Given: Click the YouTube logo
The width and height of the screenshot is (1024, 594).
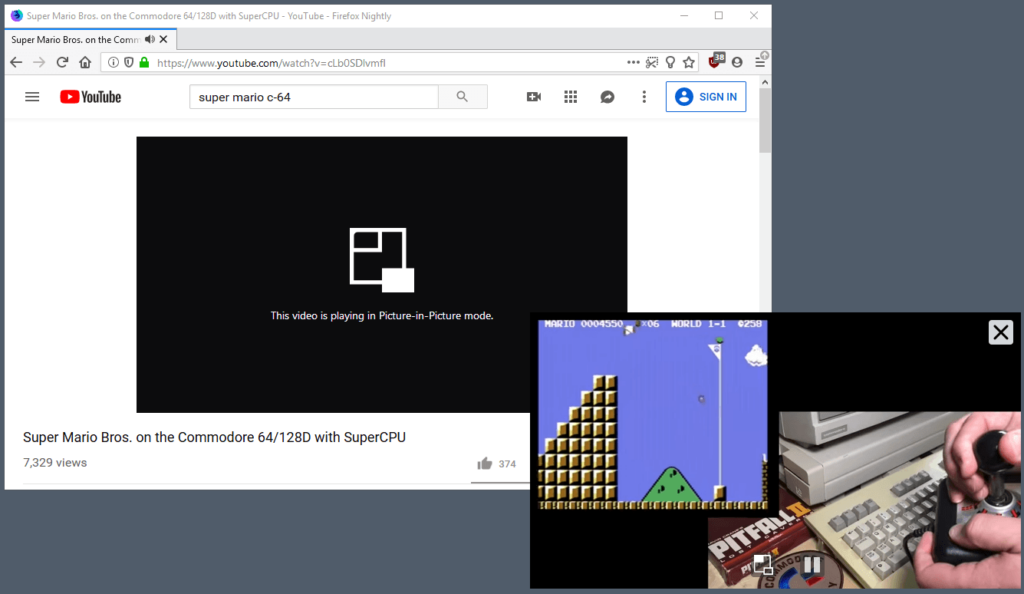Looking at the screenshot, I should 90,97.
